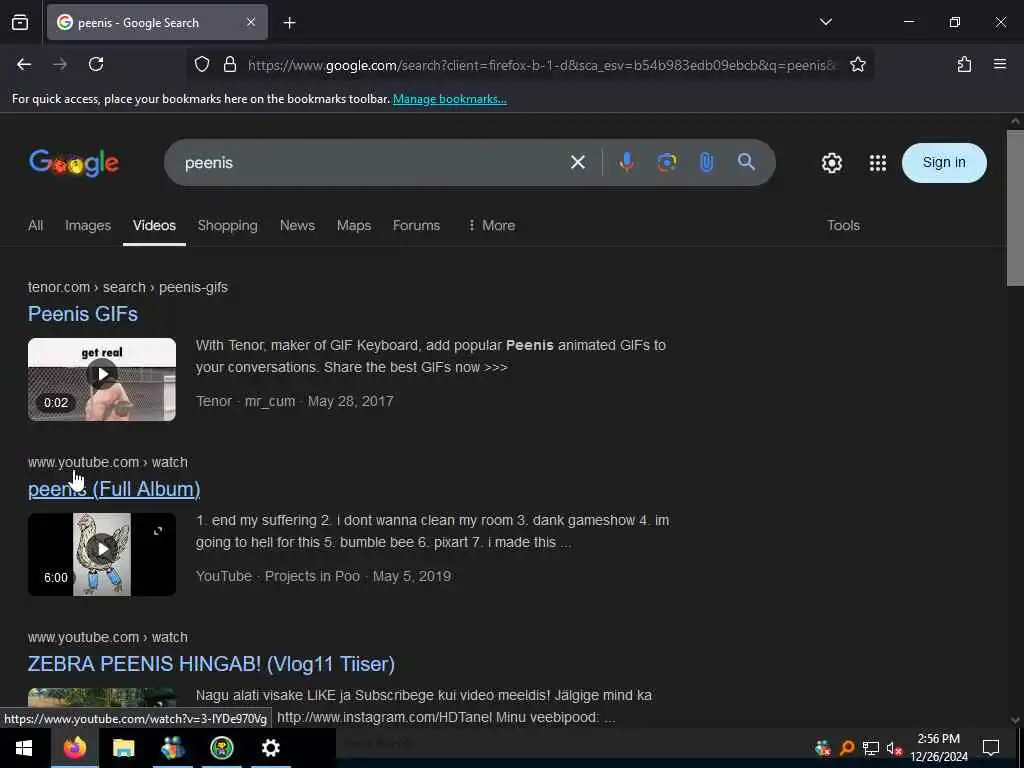Screen dimensions: 1024x768
Task: Open Google Lens image search
Action: 666,162
